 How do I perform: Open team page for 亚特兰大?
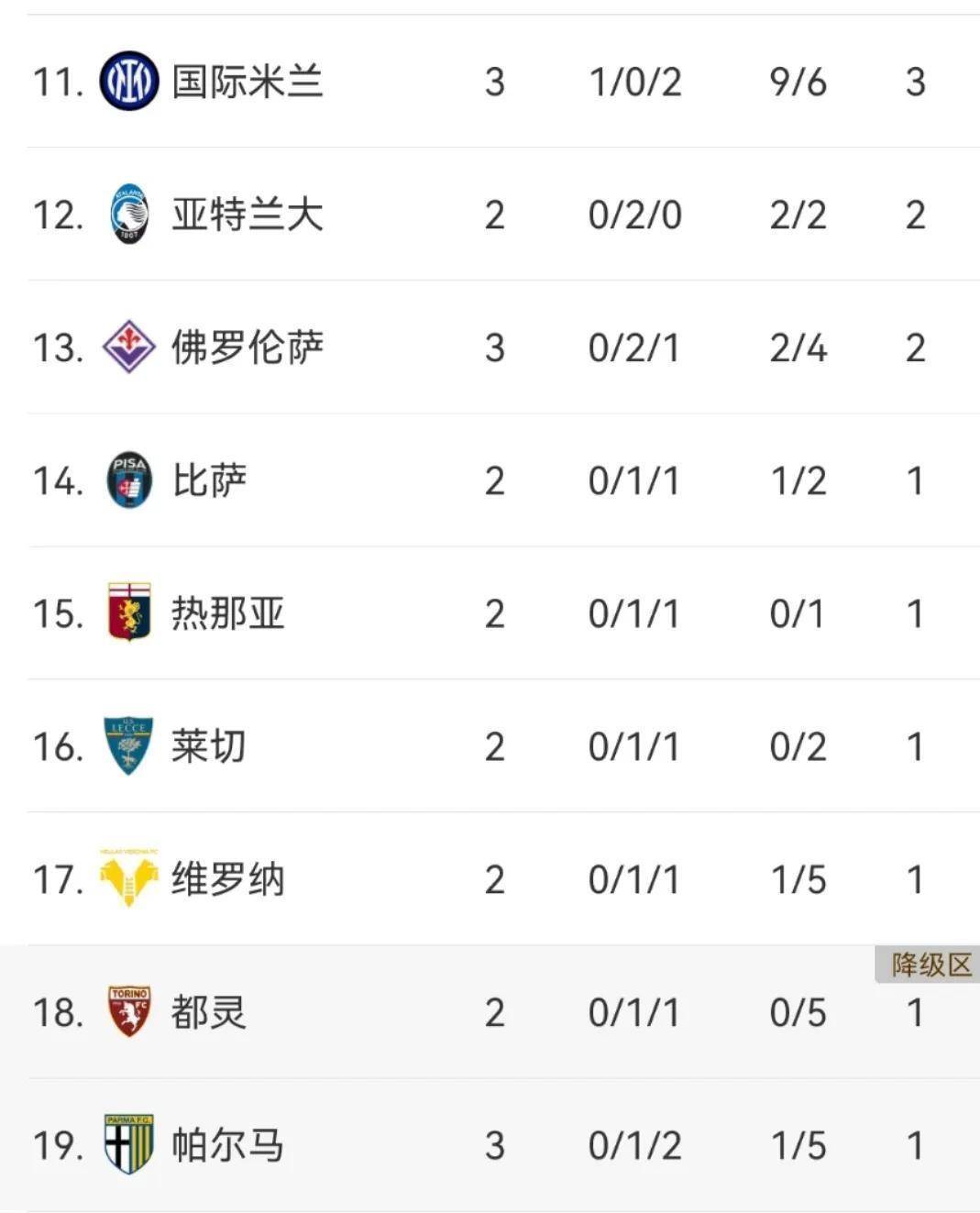(x=248, y=215)
